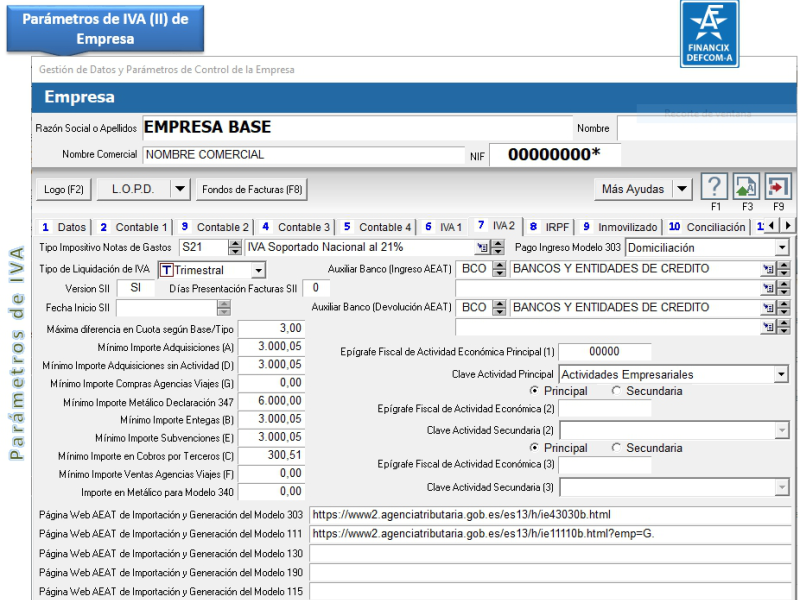Click the F9 exit icon
Viewport: 800px width, 600px height.
778,187
